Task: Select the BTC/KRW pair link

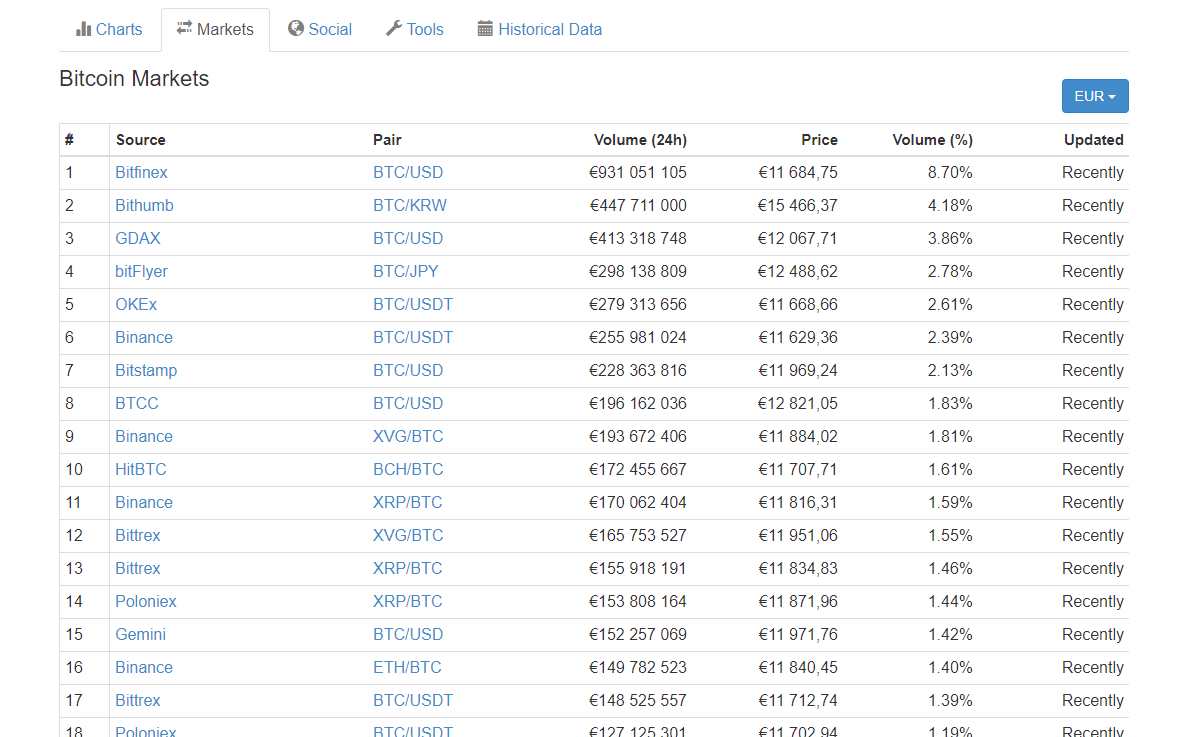Action: pyautogui.click(x=410, y=206)
